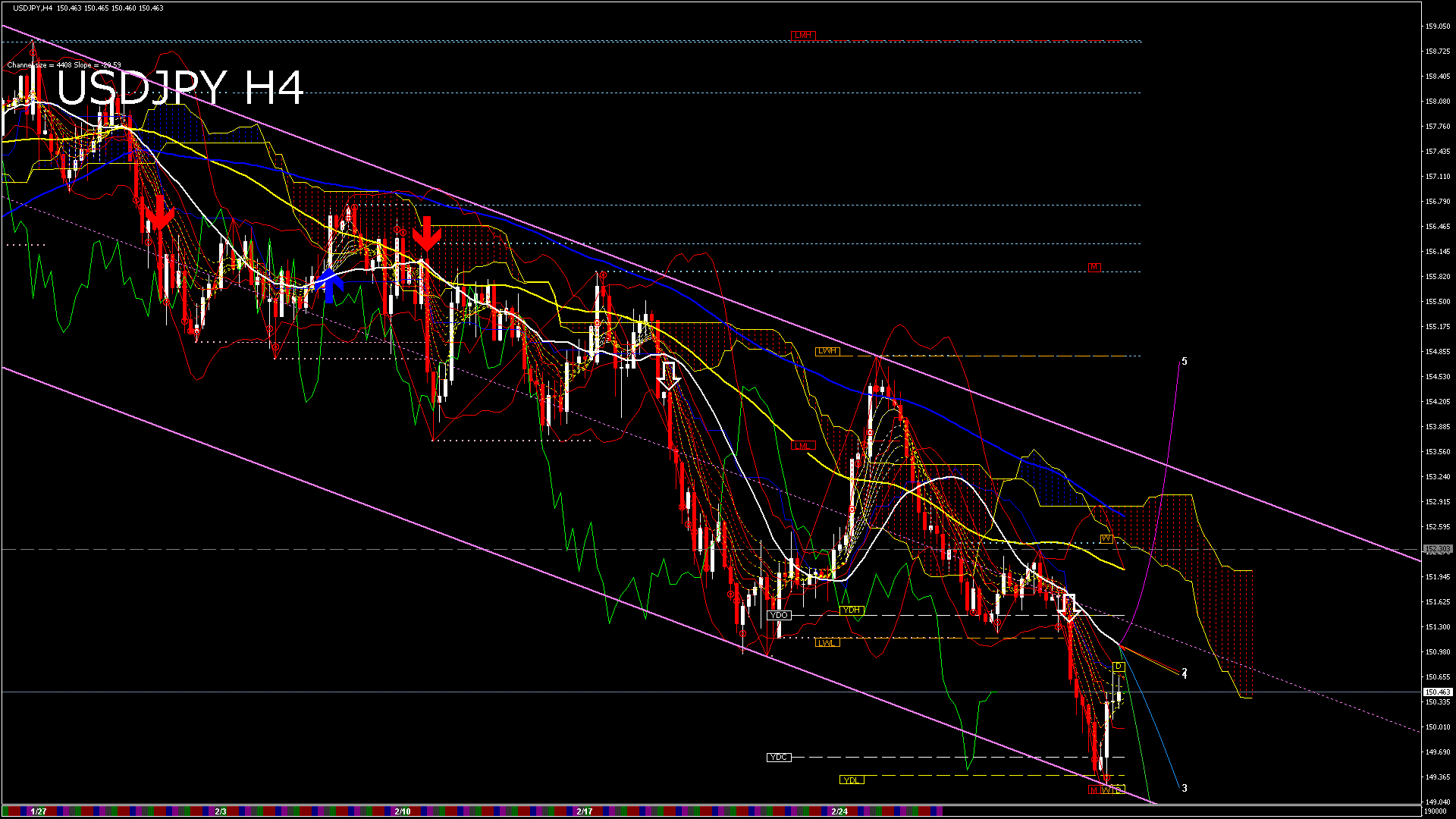Click the leftmost red down arrow signal

click(160, 213)
